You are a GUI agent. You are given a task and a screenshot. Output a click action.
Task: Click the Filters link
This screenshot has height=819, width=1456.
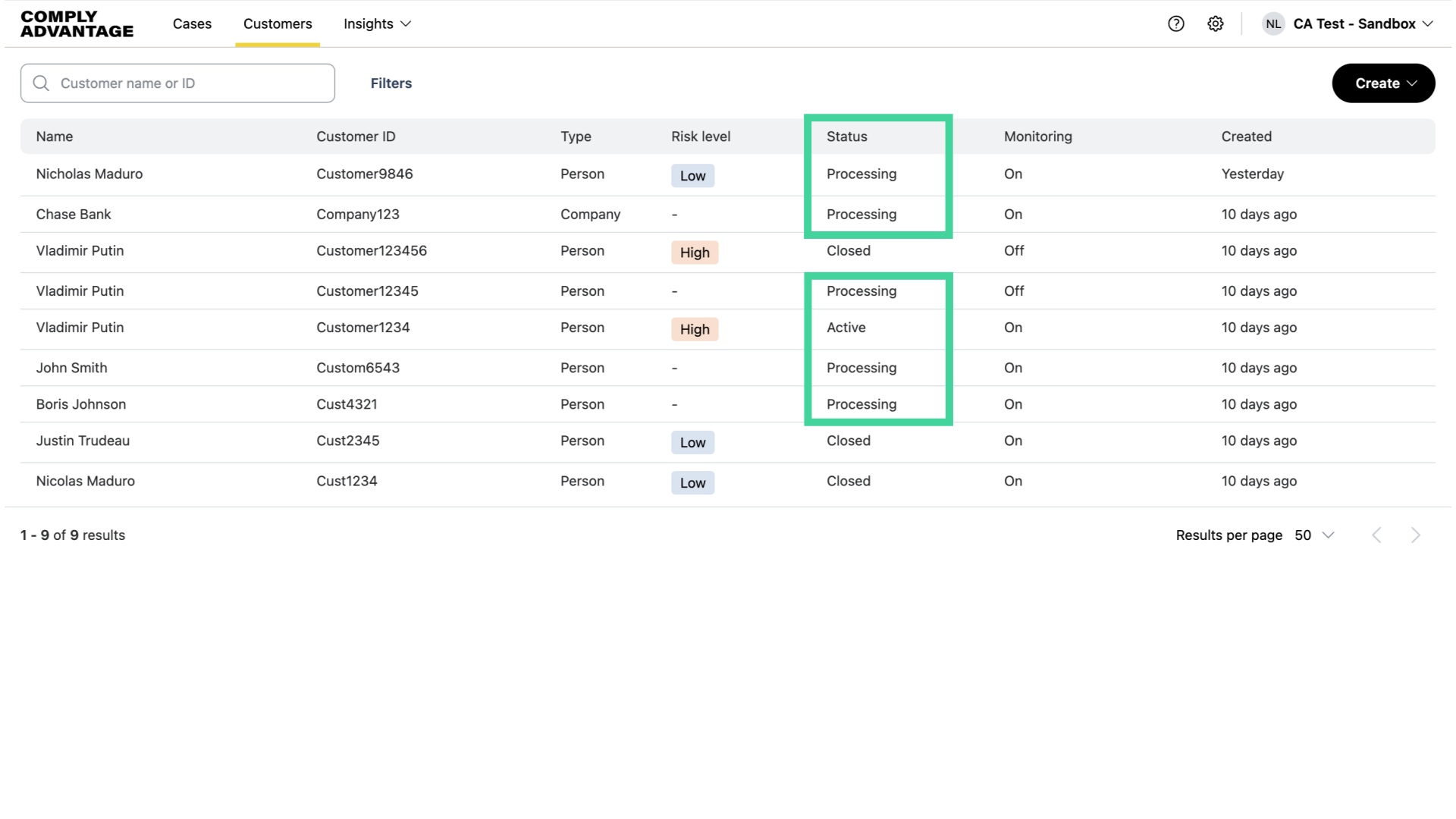point(391,83)
